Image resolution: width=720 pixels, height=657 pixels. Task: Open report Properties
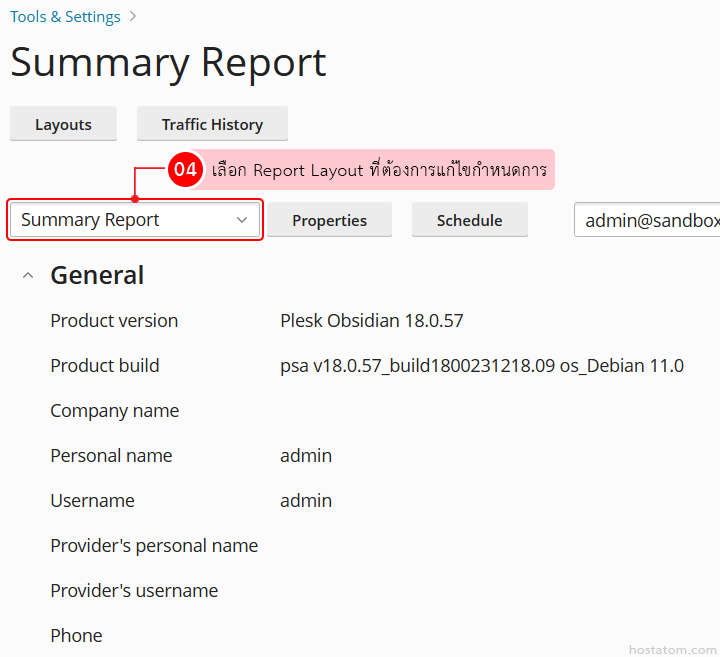click(x=329, y=221)
